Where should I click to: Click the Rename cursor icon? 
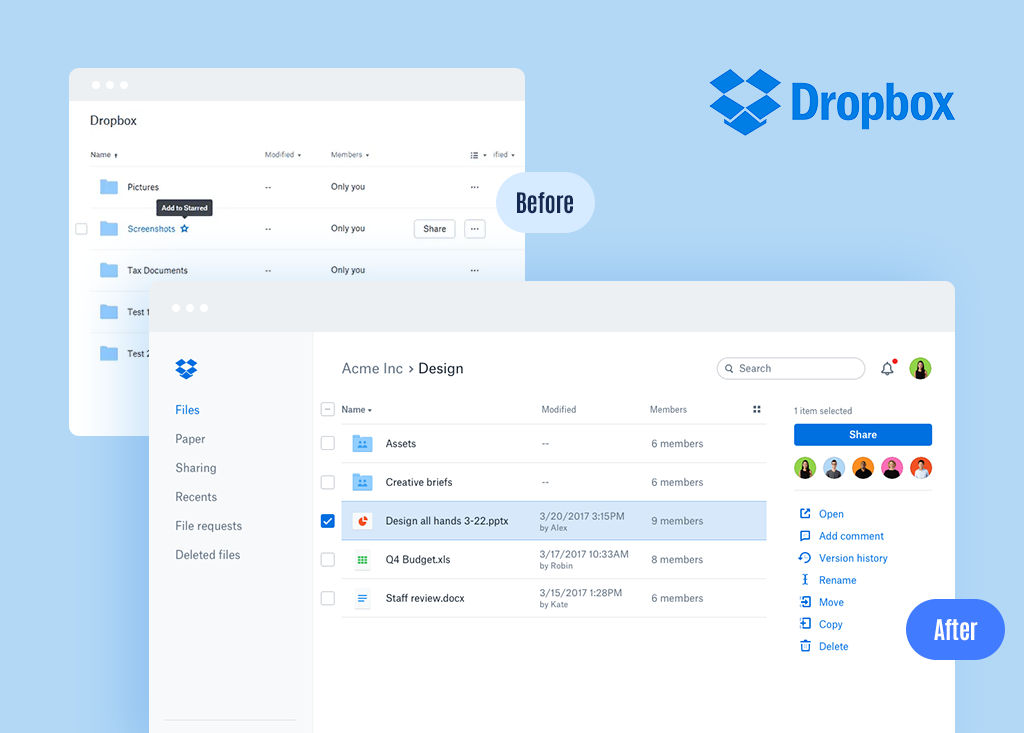[805, 579]
